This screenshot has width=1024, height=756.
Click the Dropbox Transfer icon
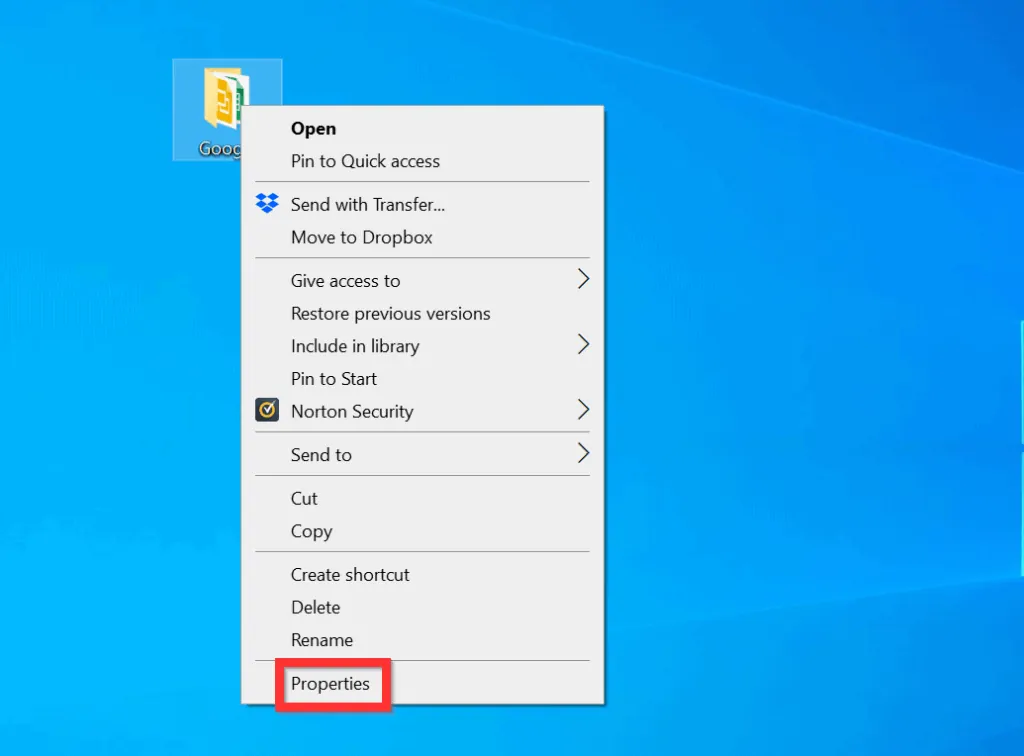266,204
